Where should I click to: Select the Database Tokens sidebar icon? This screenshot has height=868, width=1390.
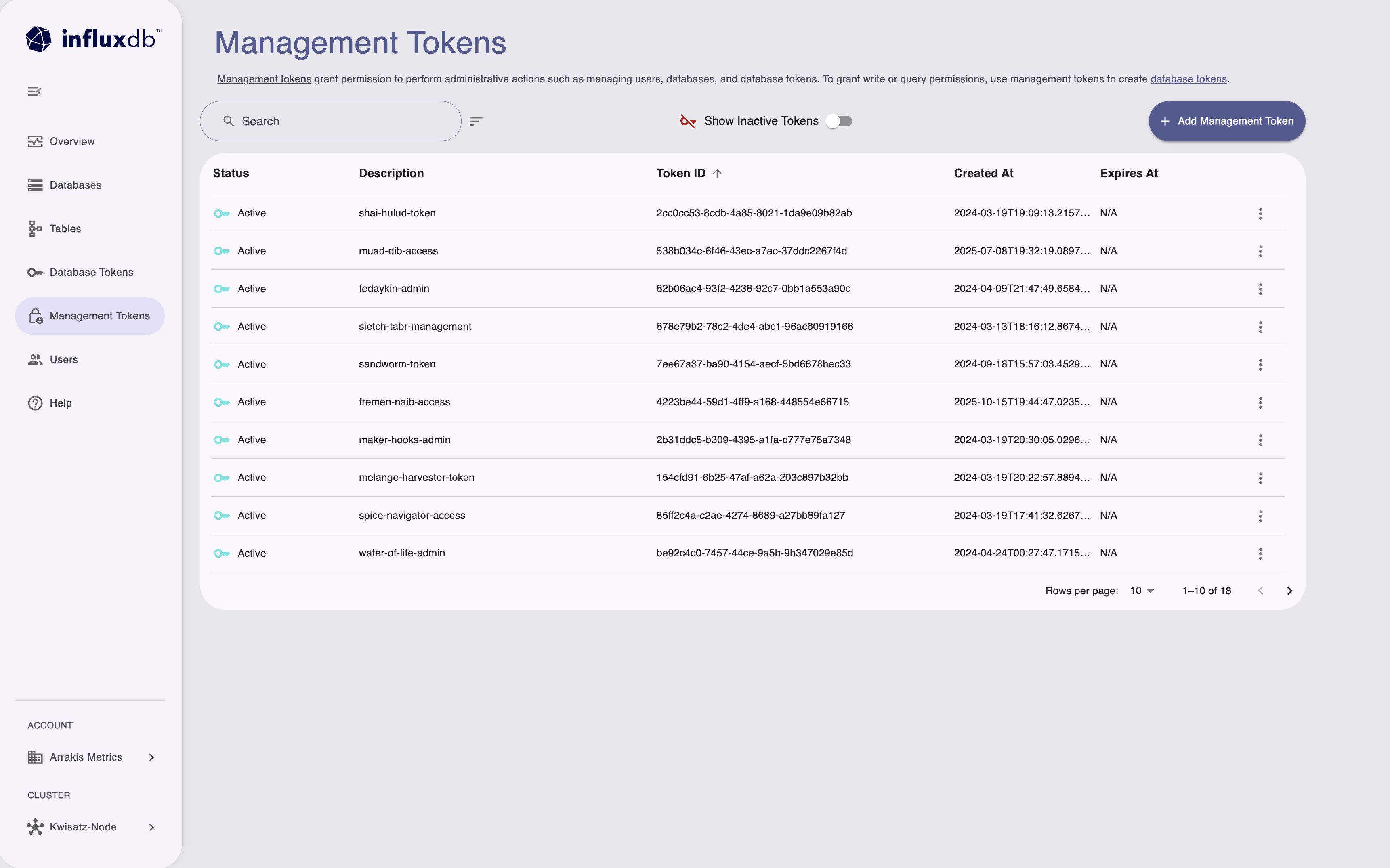(35, 272)
